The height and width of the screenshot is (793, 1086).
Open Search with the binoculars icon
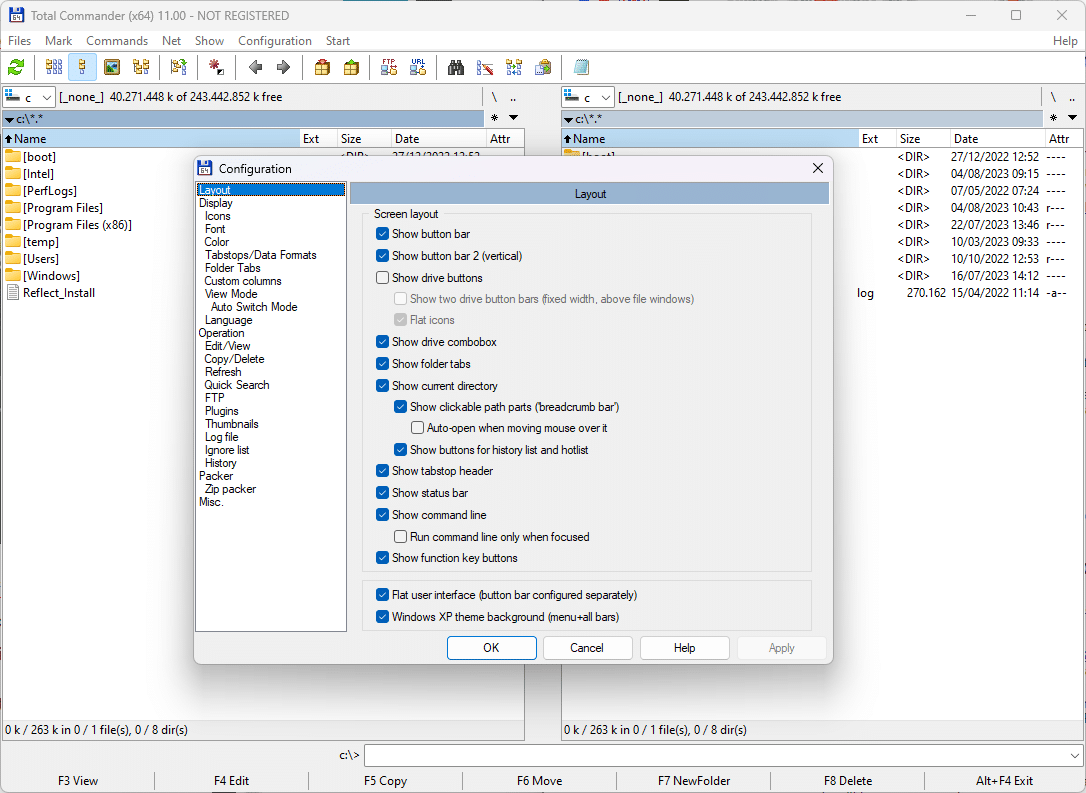pyautogui.click(x=456, y=67)
